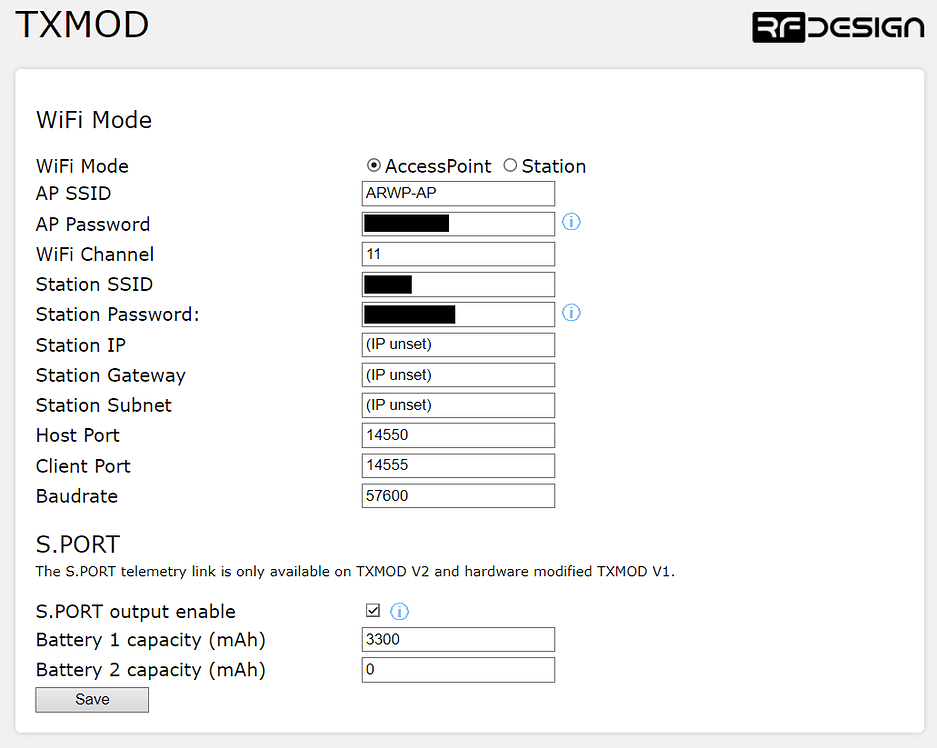
Task: Switch WiFi Mode to Station
Action: 510,165
